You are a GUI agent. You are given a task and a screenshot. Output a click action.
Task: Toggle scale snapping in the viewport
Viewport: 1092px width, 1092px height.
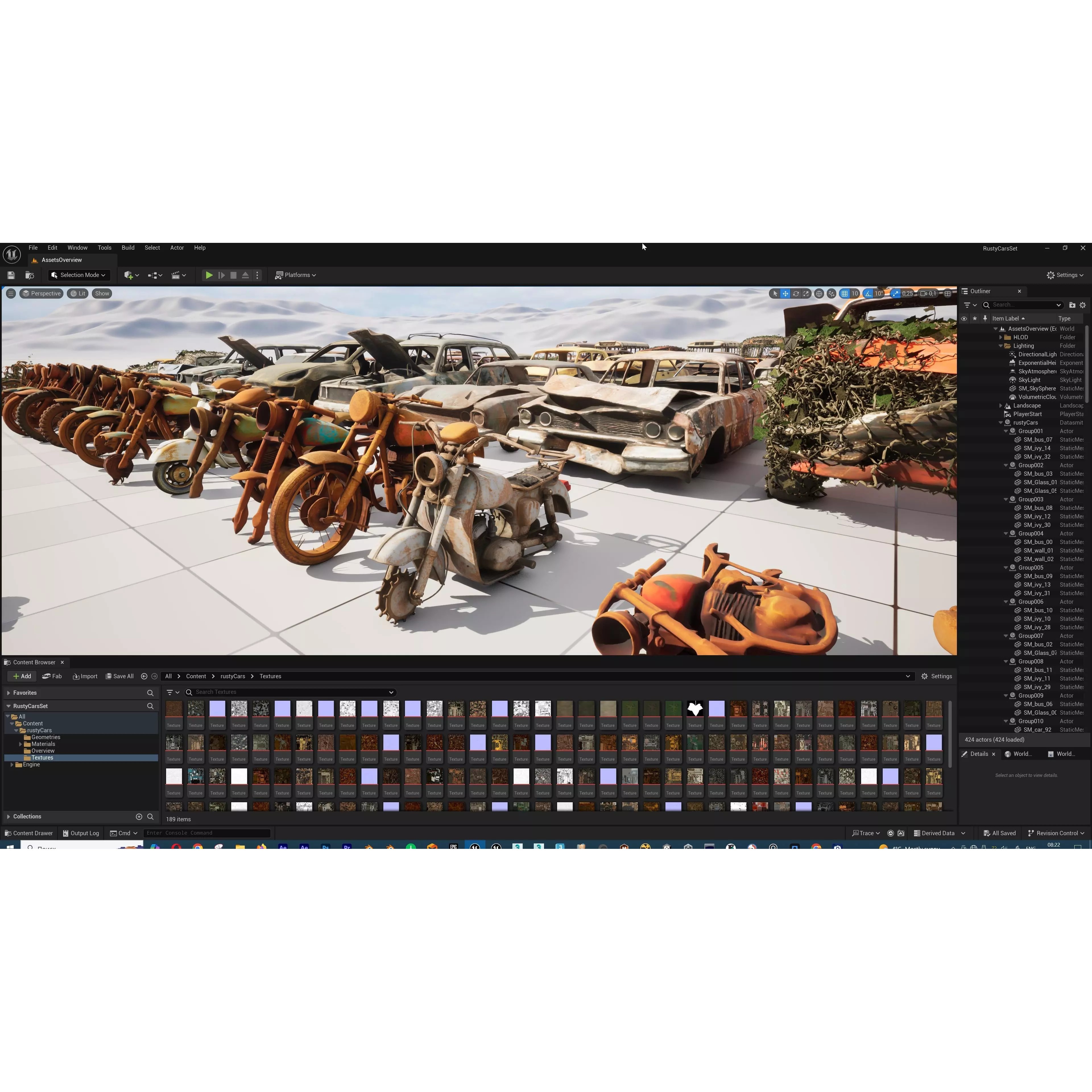pyautogui.click(x=895, y=293)
